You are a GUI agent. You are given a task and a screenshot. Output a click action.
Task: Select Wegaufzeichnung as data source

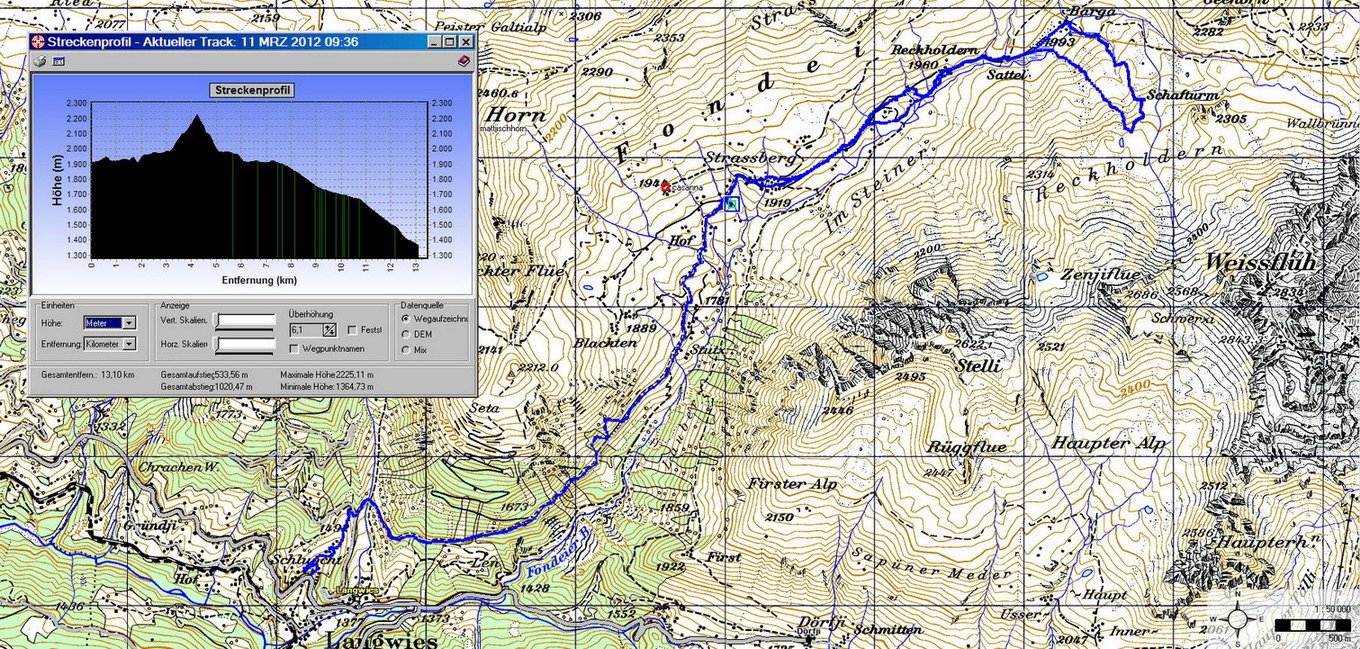click(x=405, y=318)
